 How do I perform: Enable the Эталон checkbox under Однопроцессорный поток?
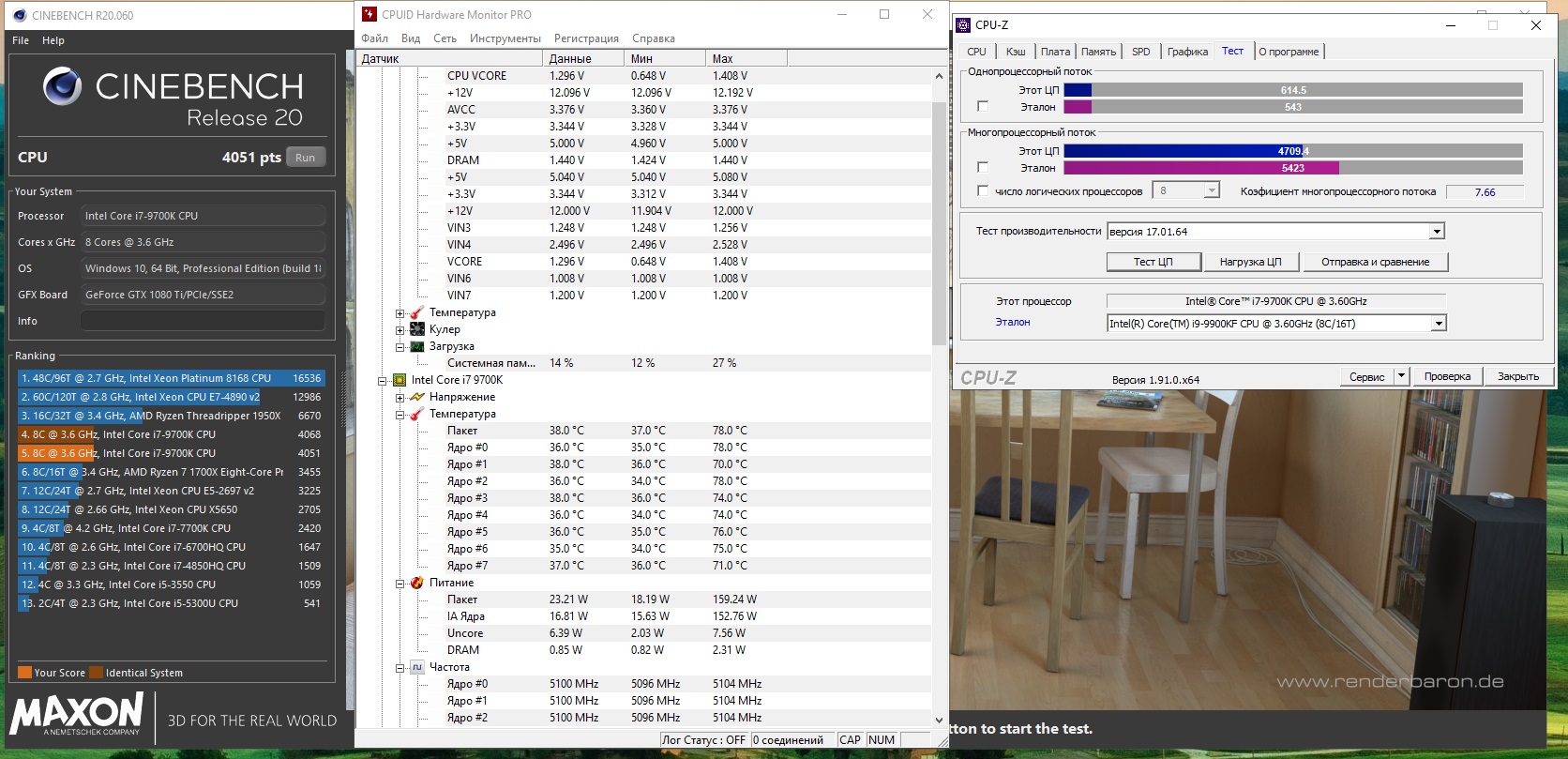[983, 107]
